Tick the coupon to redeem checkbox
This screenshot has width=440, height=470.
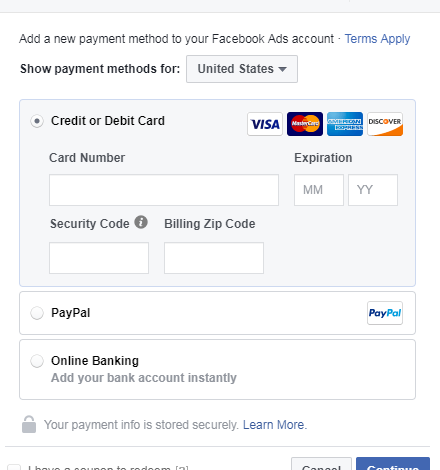point(14,467)
